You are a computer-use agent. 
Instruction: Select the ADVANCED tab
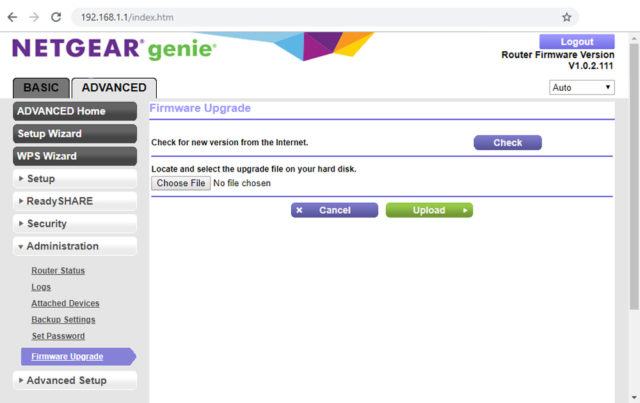[x=114, y=88]
